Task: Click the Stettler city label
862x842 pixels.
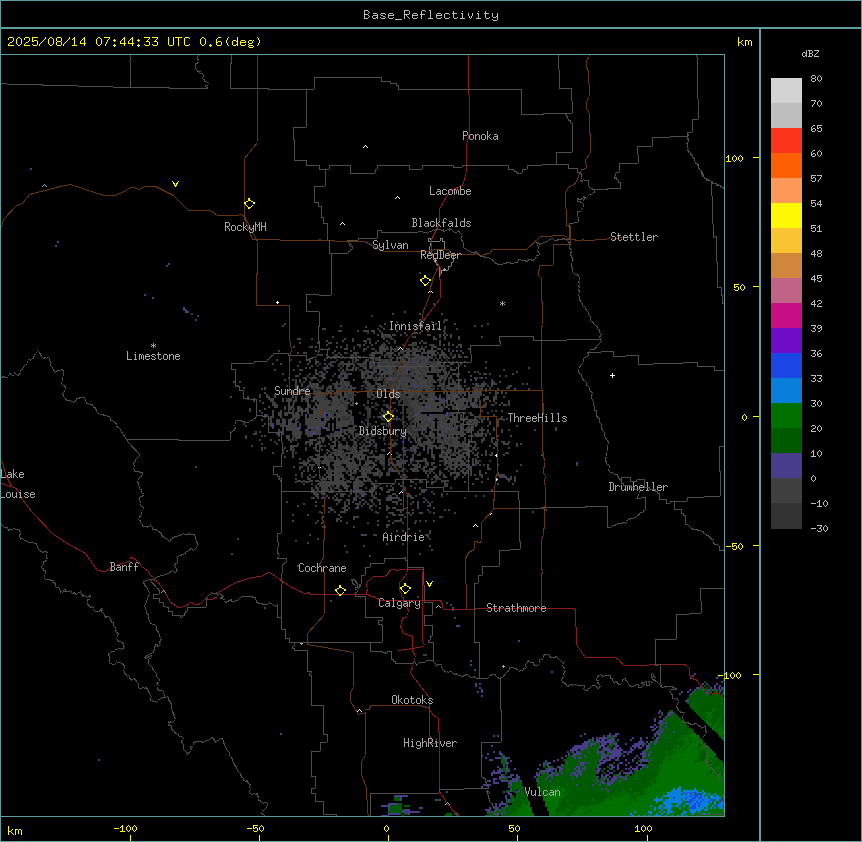Action: (x=634, y=237)
